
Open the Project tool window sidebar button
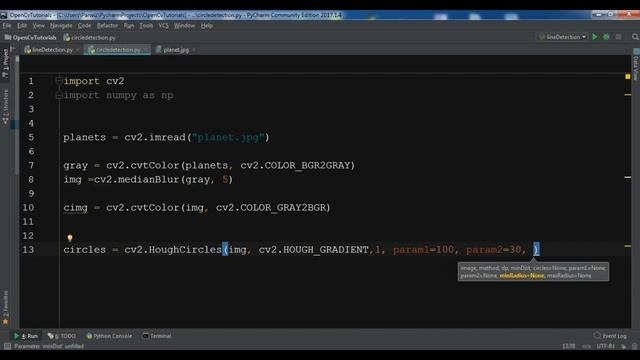[x=5, y=63]
